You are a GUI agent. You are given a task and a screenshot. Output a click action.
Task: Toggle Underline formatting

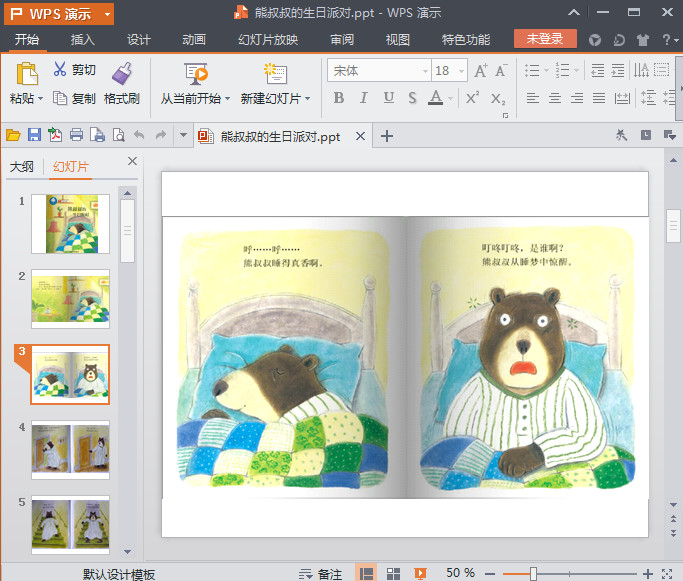click(x=387, y=98)
